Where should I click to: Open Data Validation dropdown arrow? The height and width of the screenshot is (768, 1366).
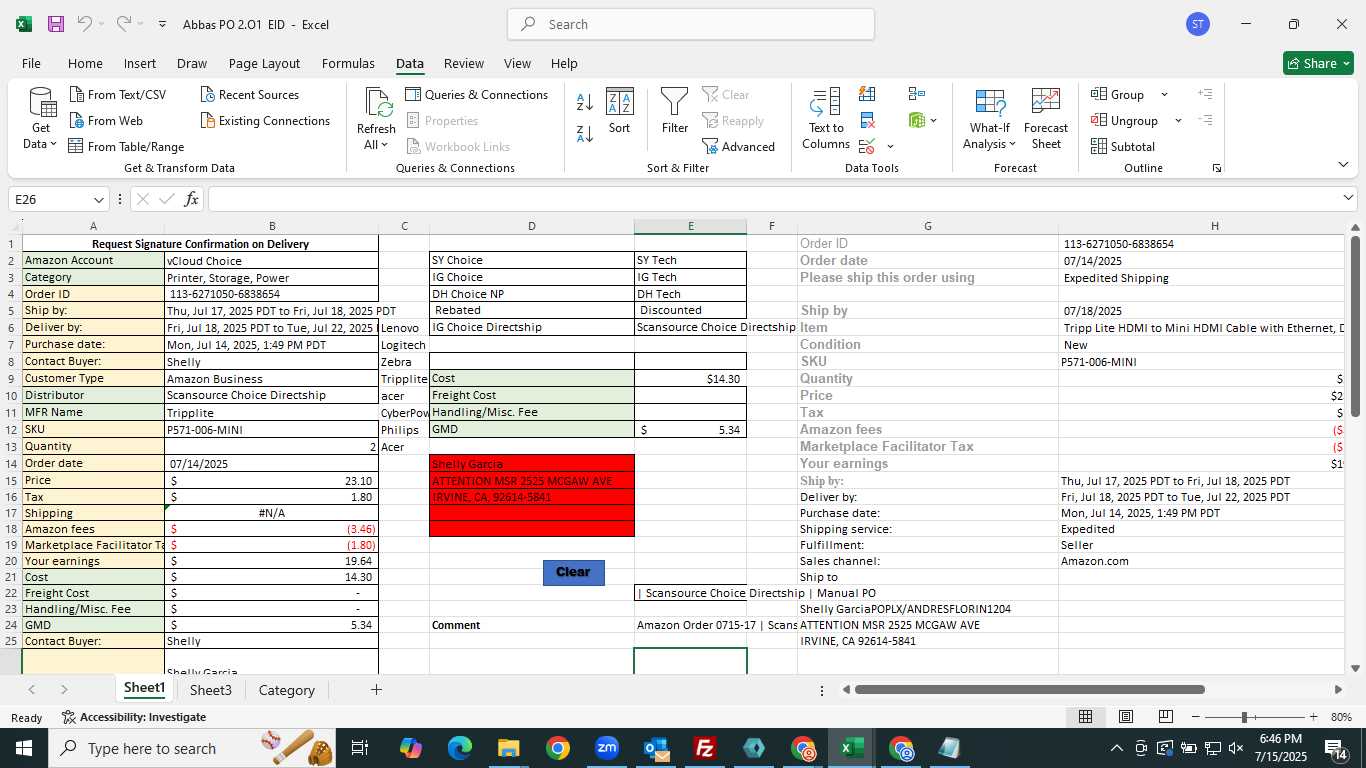click(890, 147)
